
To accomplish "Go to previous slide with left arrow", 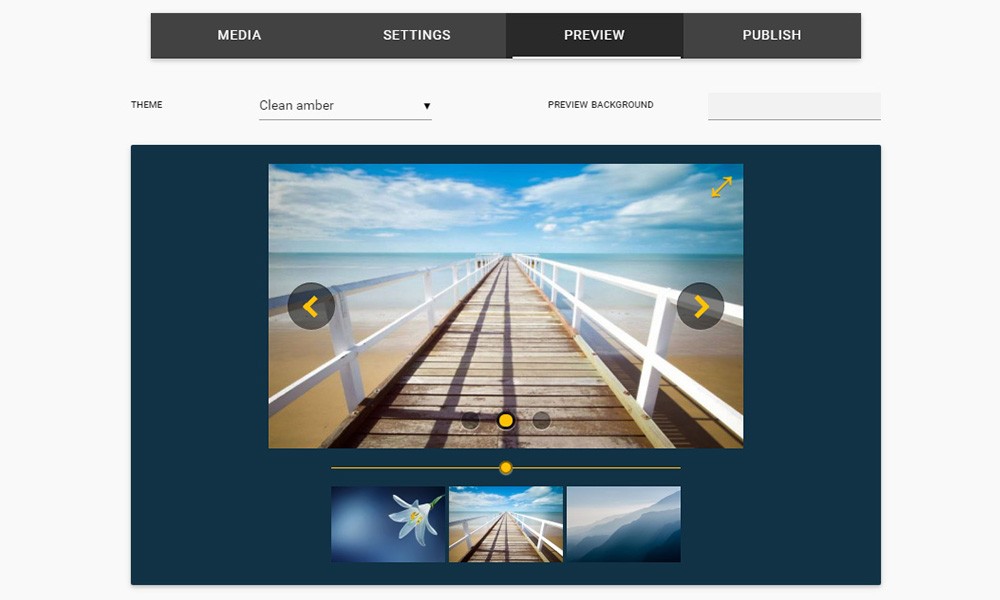I will point(311,306).
